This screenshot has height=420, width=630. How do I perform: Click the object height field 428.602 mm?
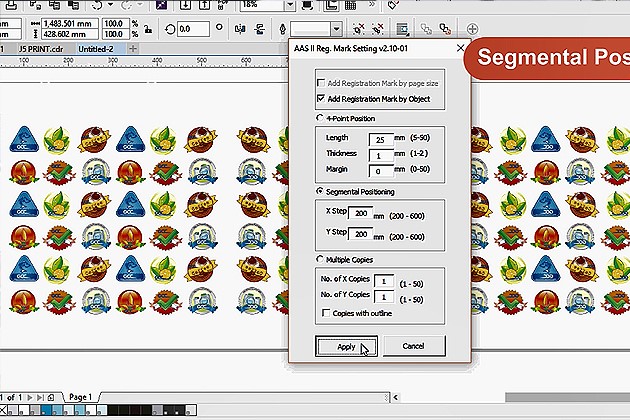[70, 34]
